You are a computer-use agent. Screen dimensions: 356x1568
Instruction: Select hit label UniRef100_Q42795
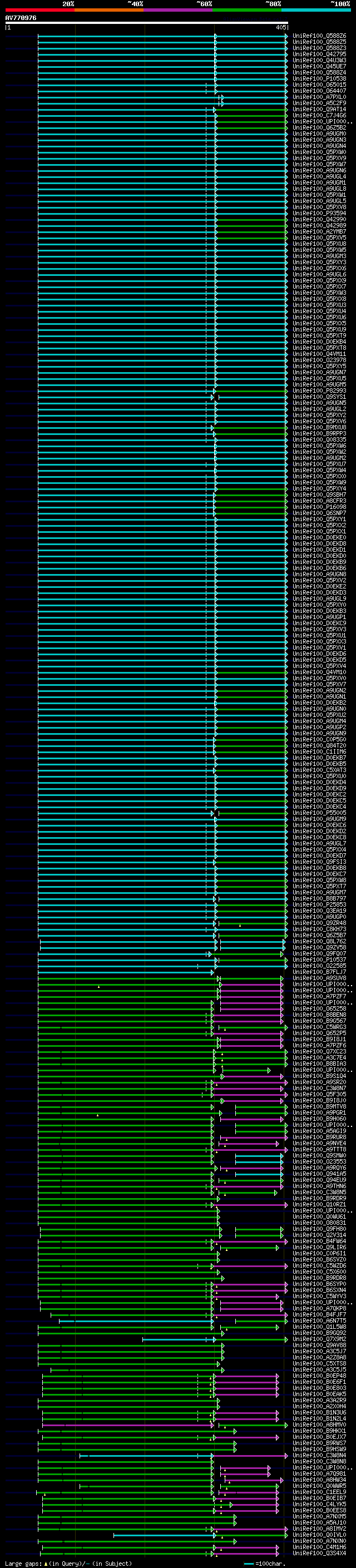coord(319,54)
